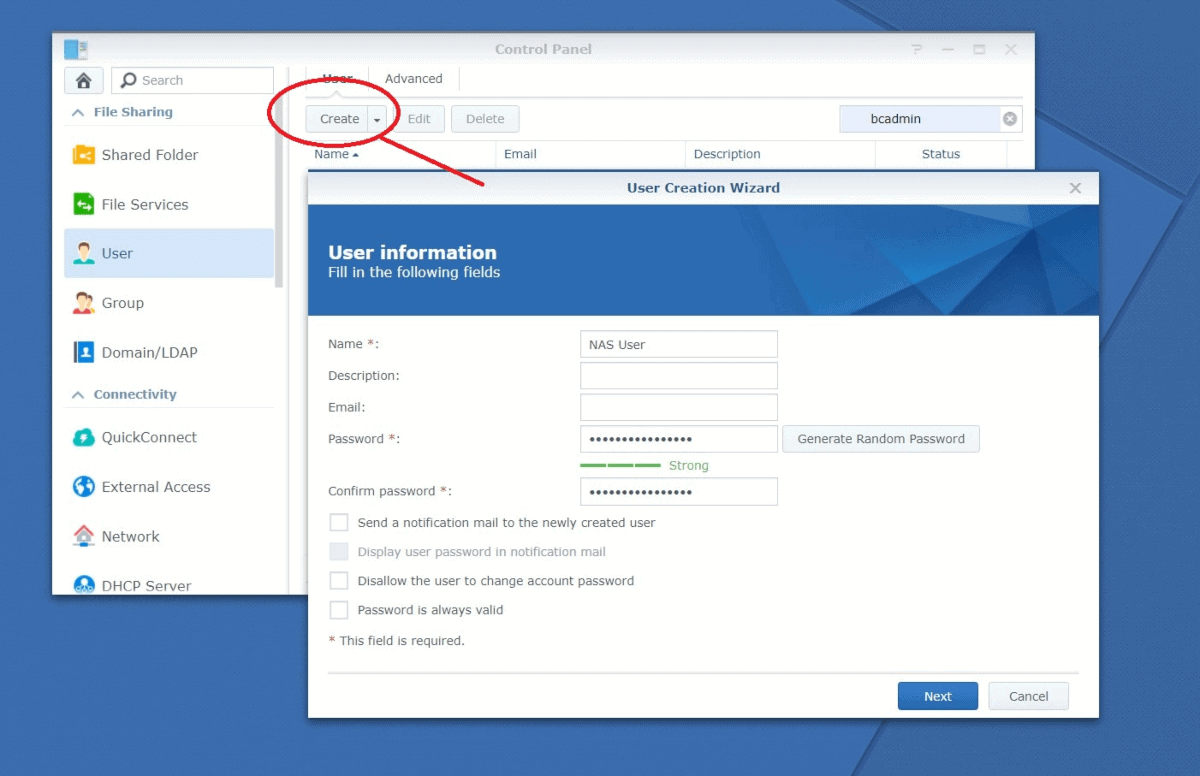Click the Status column header
Screen dimensions: 1200x776
click(x=941, y=154)
